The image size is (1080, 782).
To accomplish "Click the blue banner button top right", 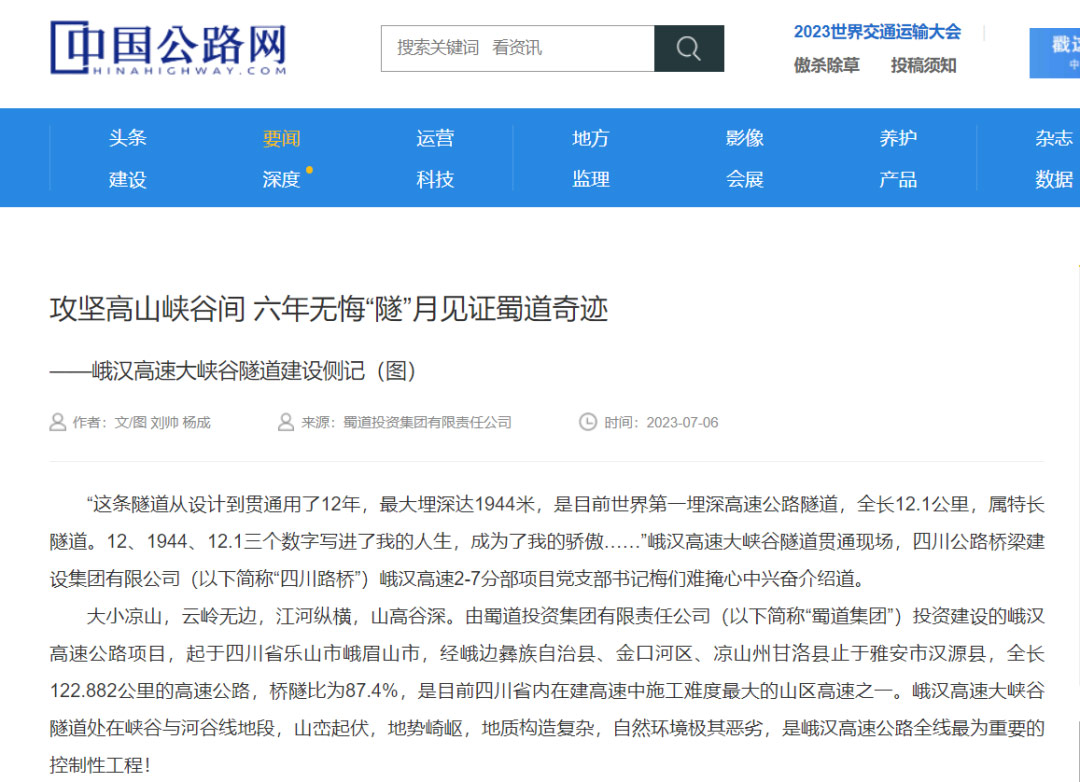I will click(x=1056, y=53).
